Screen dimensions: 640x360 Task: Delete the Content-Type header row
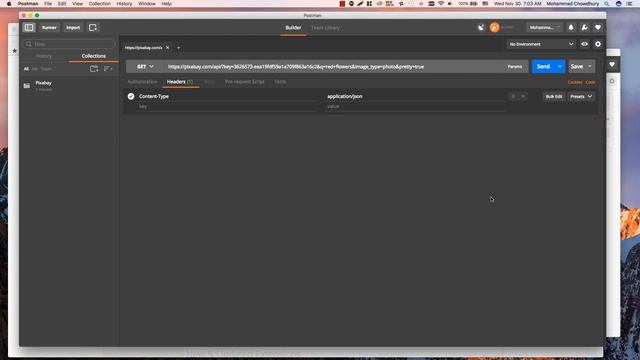tap(523, 96)
